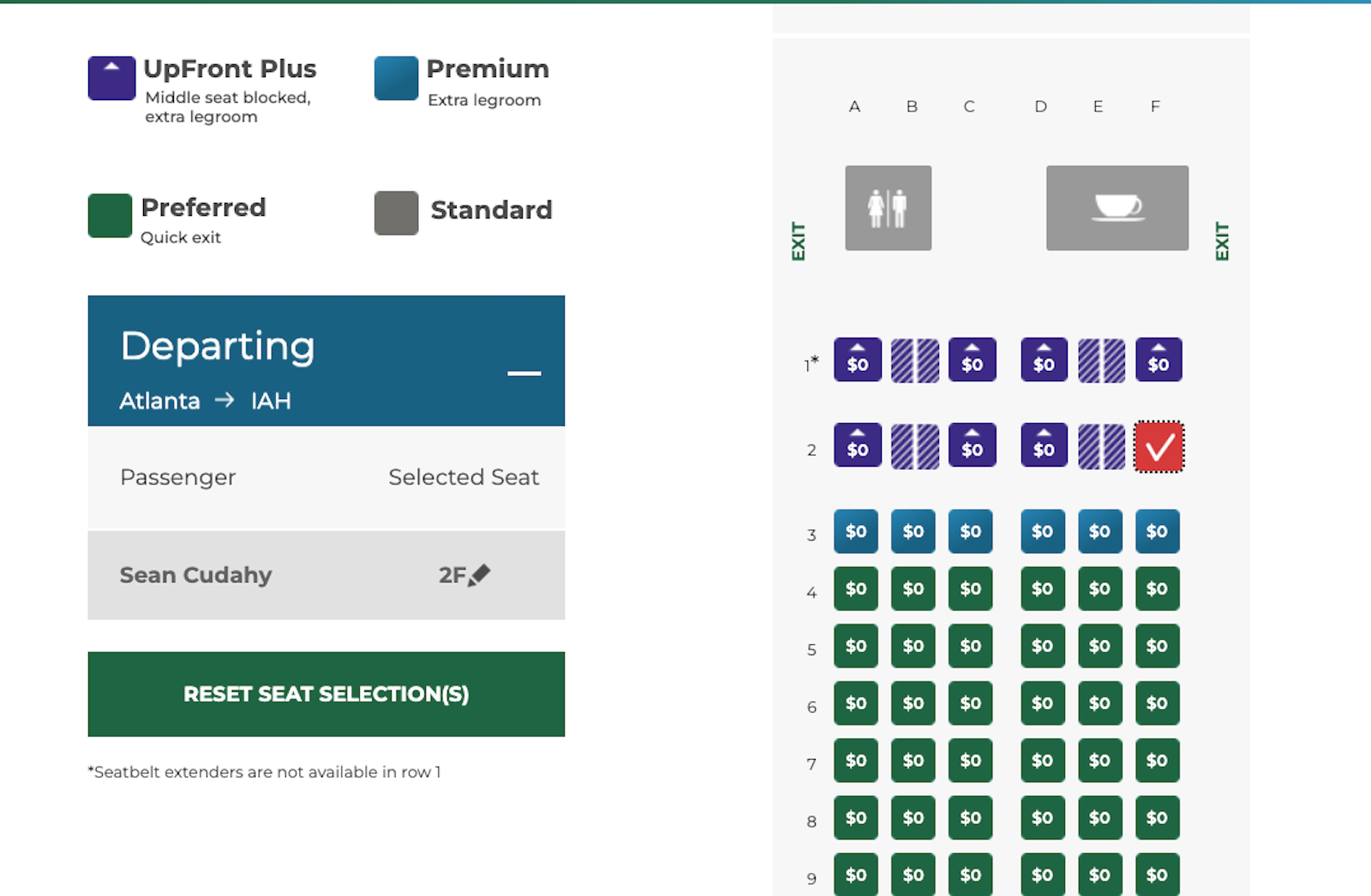
Task: Select seat 9F in the last visible row
Action: click(x=1157, y=875)
